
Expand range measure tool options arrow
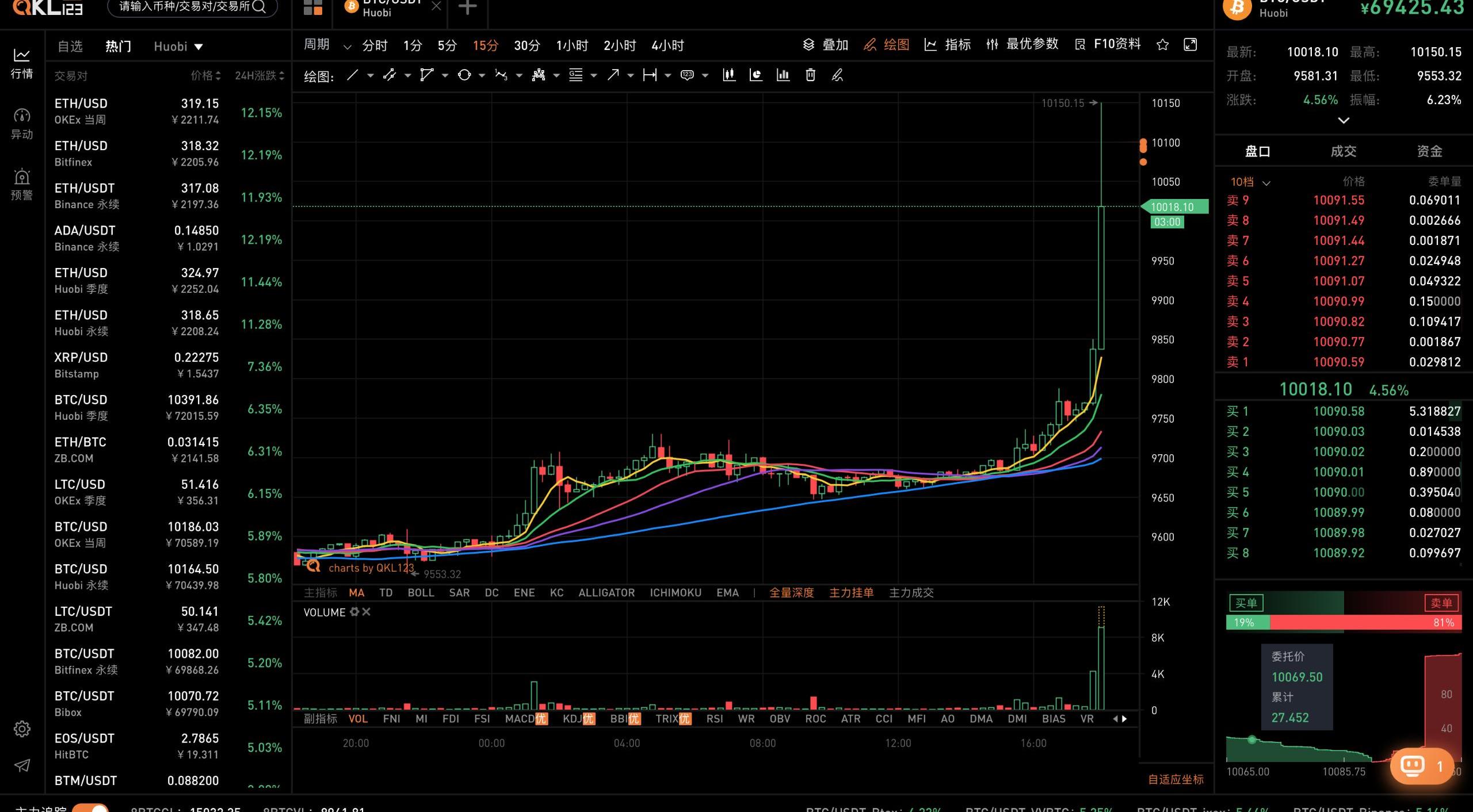point(667,75)
